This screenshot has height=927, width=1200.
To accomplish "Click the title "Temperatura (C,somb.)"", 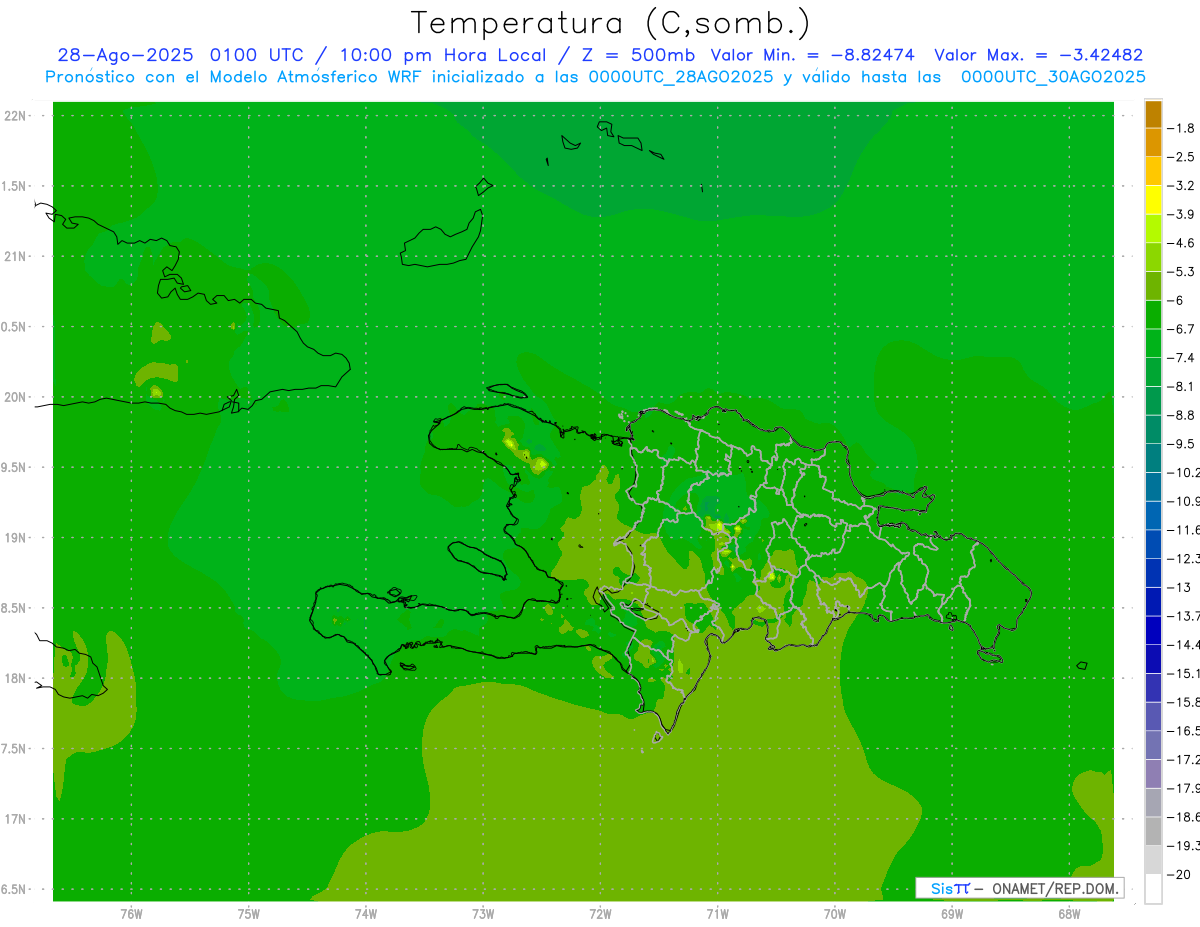I will (611, 23).
